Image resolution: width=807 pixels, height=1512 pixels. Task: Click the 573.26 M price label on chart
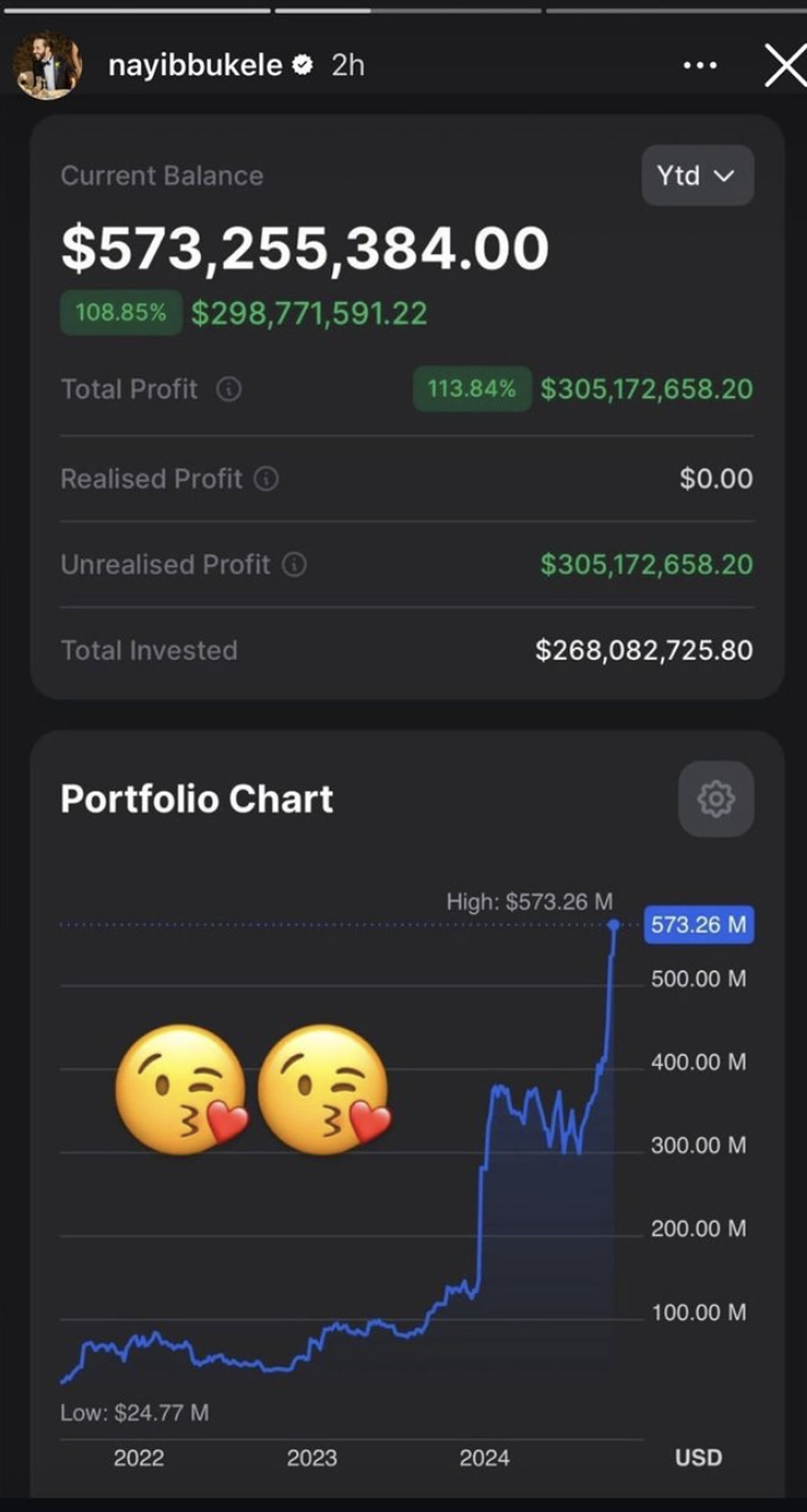pyautogui.click(x=699, y=925)
